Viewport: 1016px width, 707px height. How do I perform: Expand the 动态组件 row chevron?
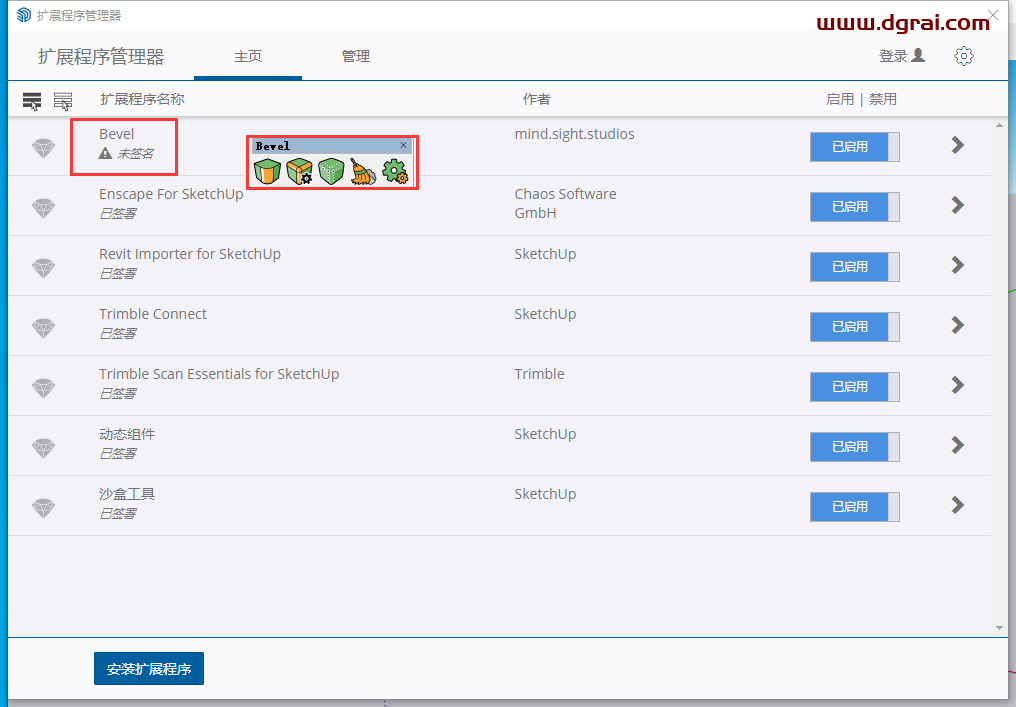tap(958, 445)
